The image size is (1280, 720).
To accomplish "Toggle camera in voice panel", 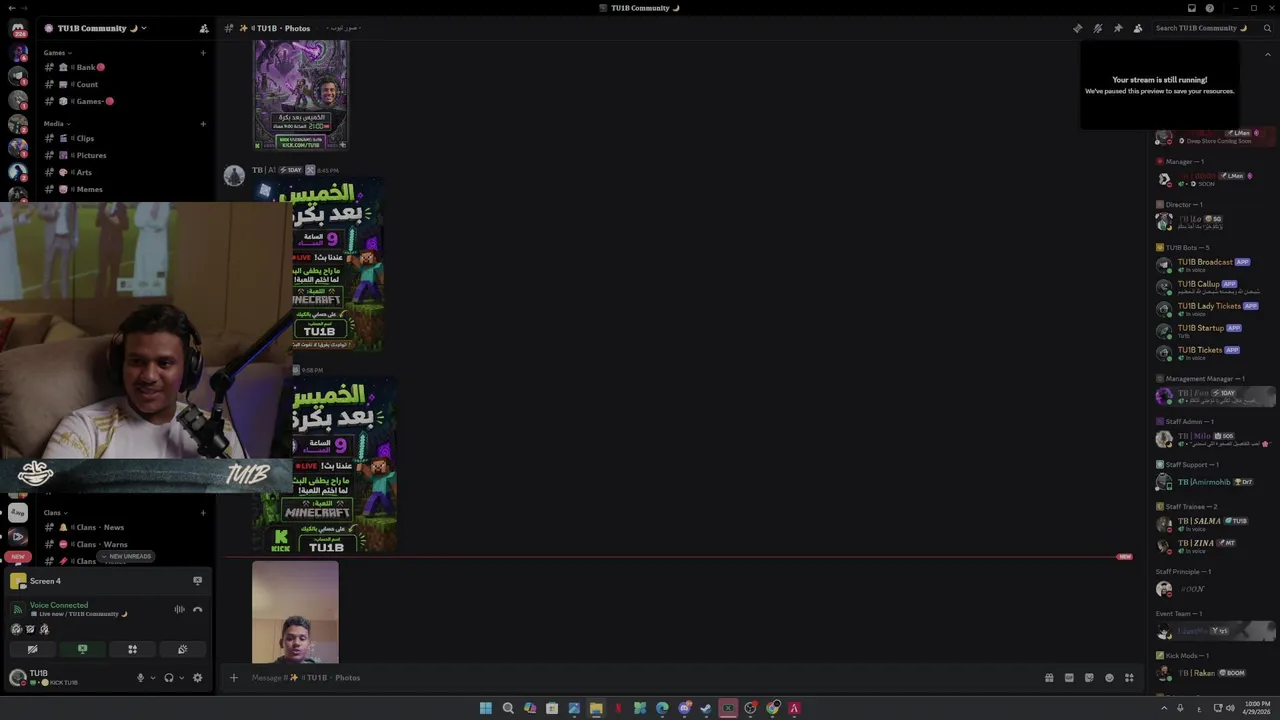I will point(32,649).
